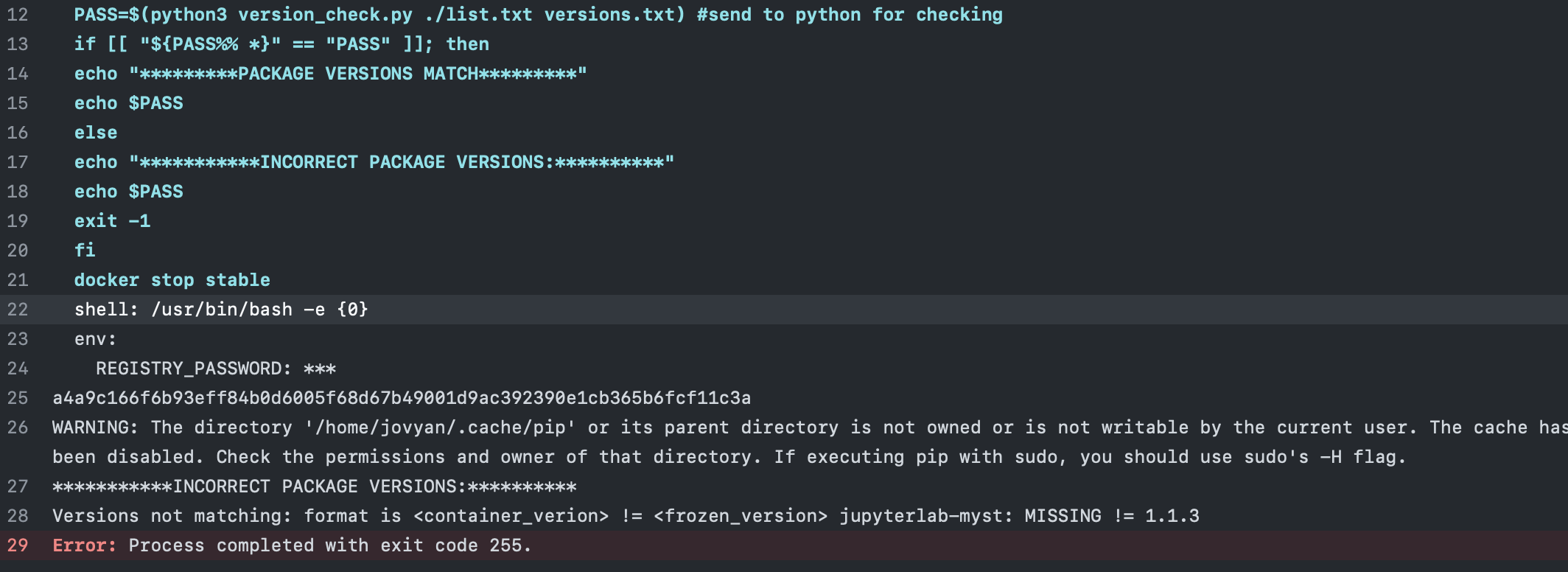
Task: Click the REGISTRY_PASSWORD masked value line
Action: (215, 369)
